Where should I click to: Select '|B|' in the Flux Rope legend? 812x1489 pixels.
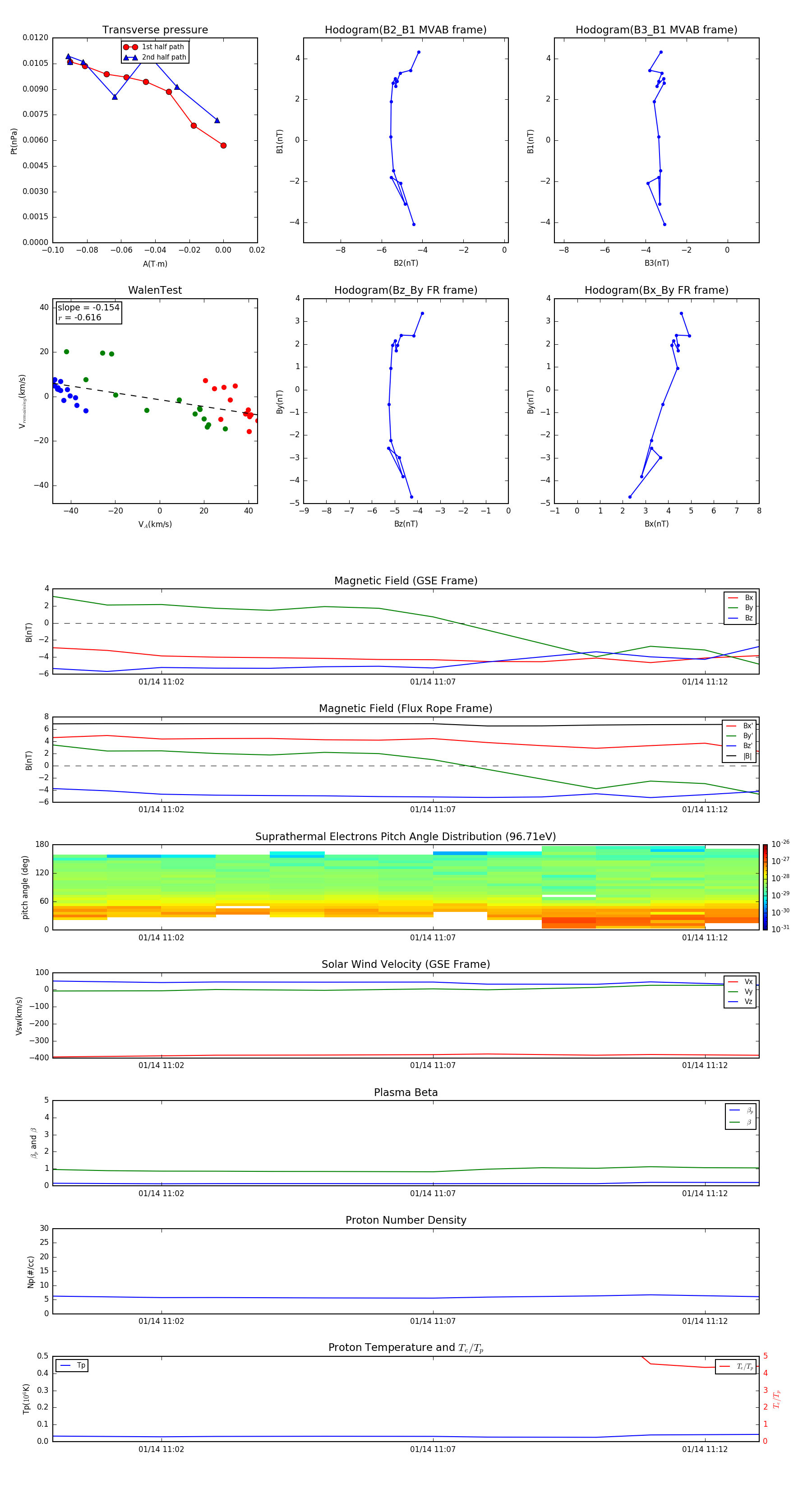point(739,756)
